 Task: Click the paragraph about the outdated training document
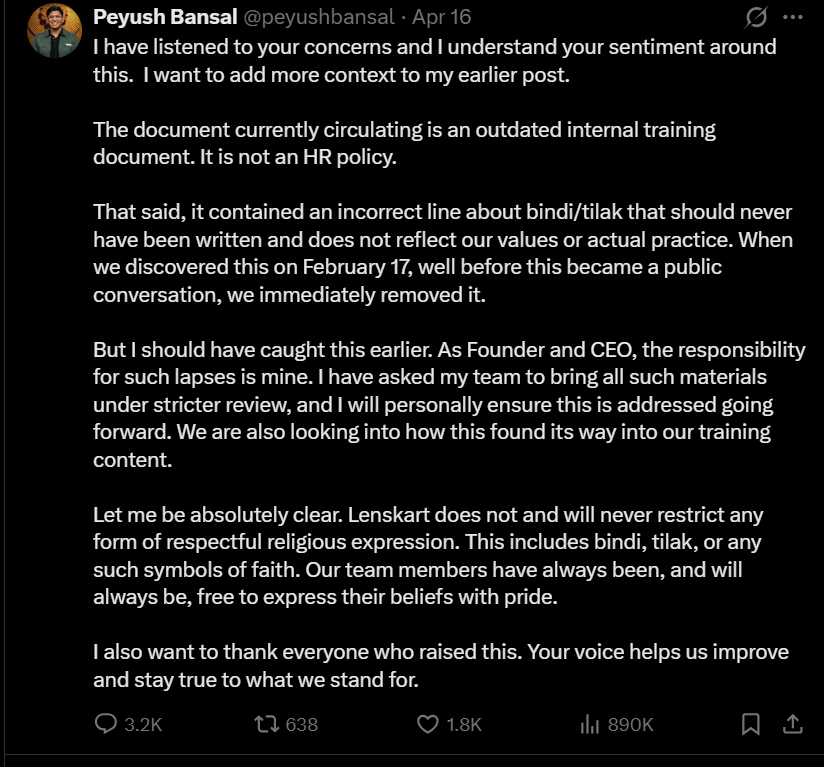pos(404,144)
